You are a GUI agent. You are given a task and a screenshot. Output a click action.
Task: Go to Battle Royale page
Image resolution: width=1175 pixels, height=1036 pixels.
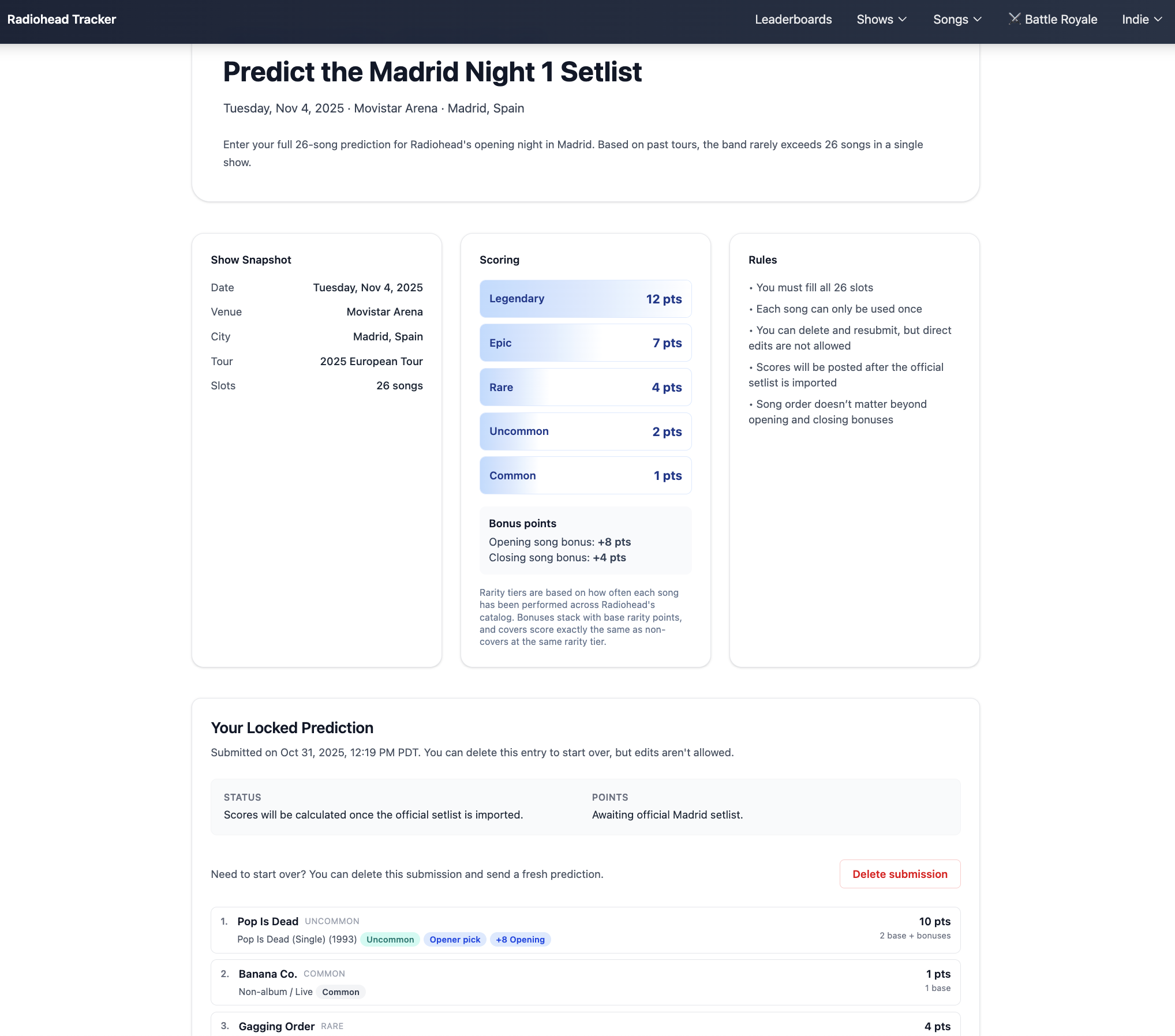coord(1061,20)
